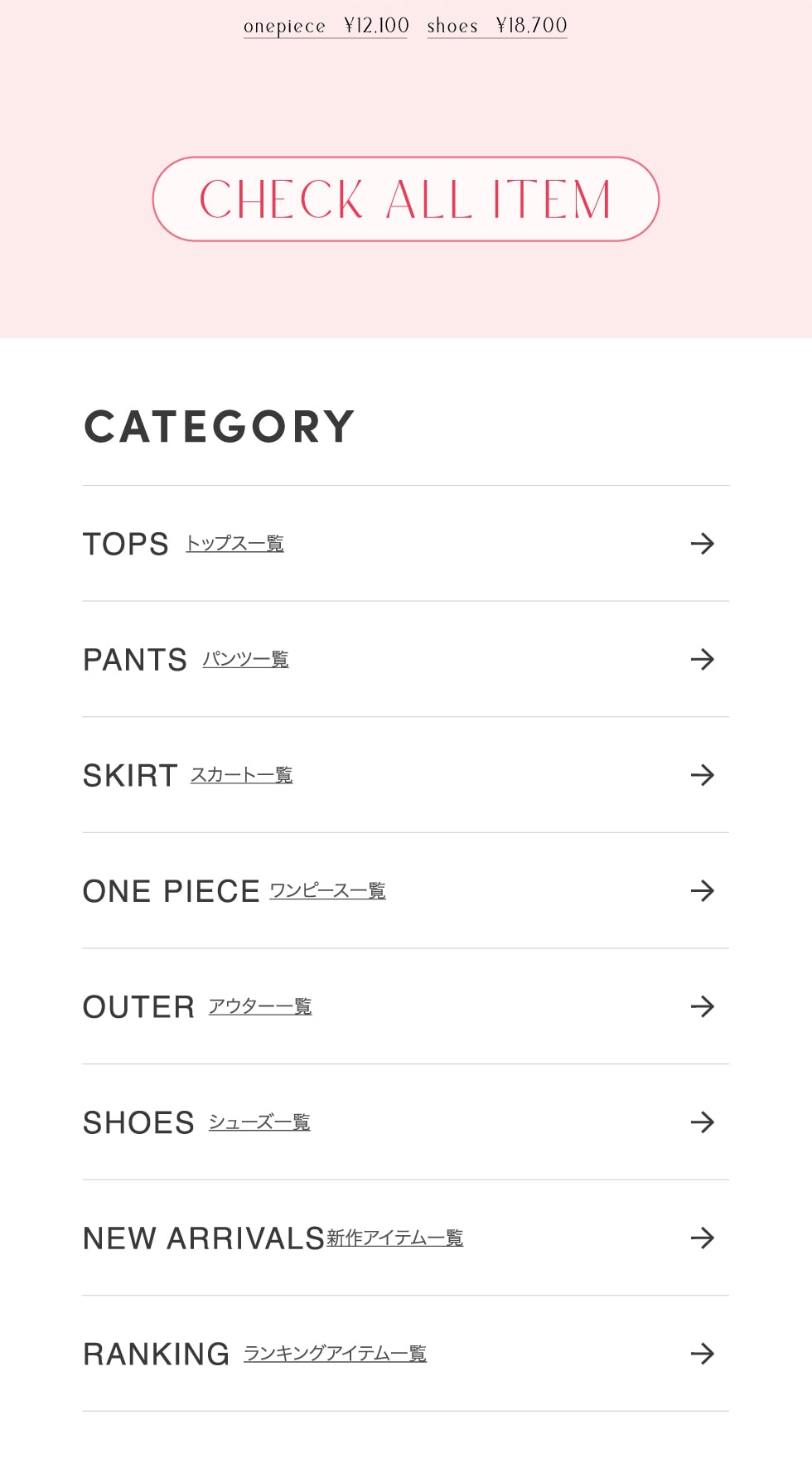Open the スカート一覧 link

pyautogui.click(x=241, y=775)
